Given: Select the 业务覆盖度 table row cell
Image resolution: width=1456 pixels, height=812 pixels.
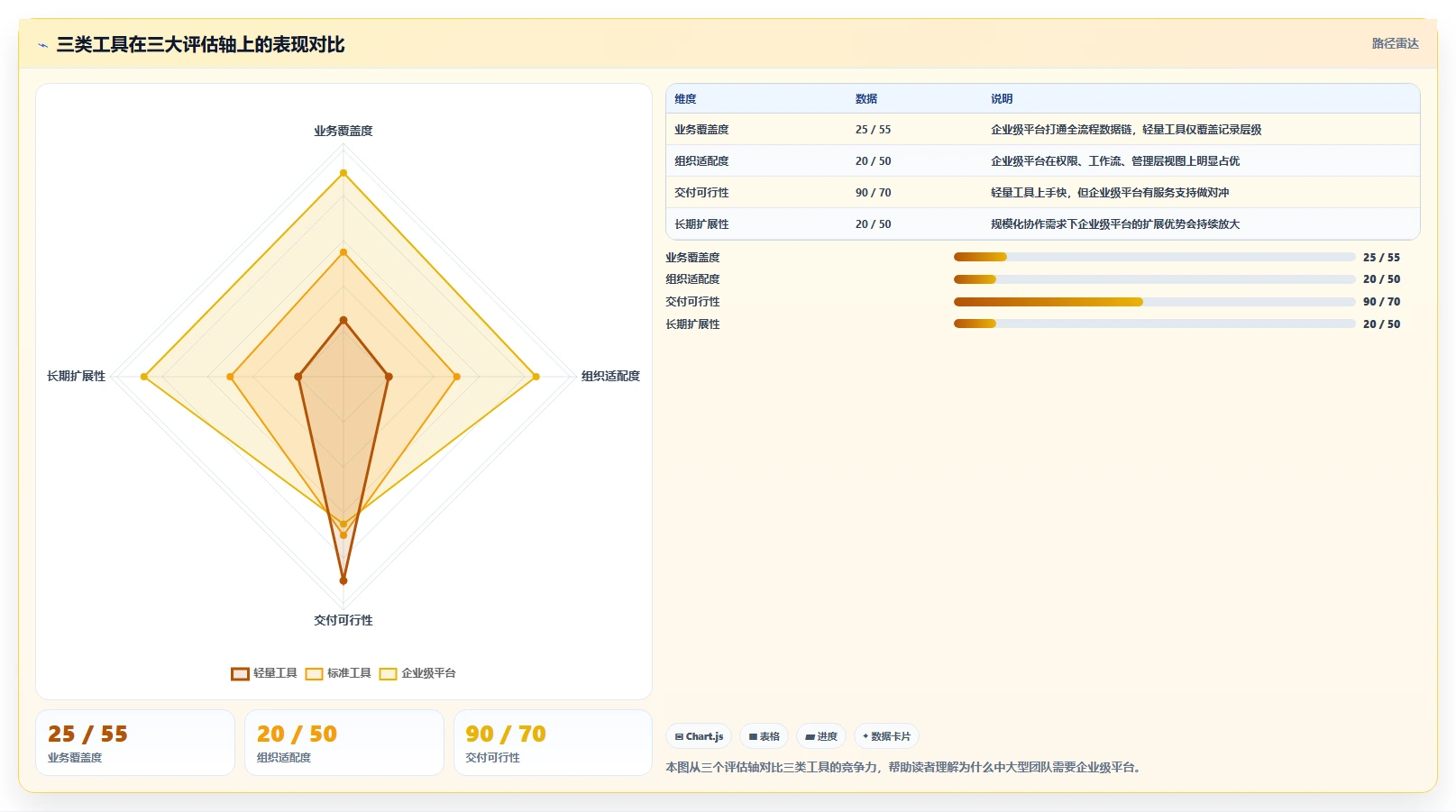Looking at the screenshot, I should point(701,130).
